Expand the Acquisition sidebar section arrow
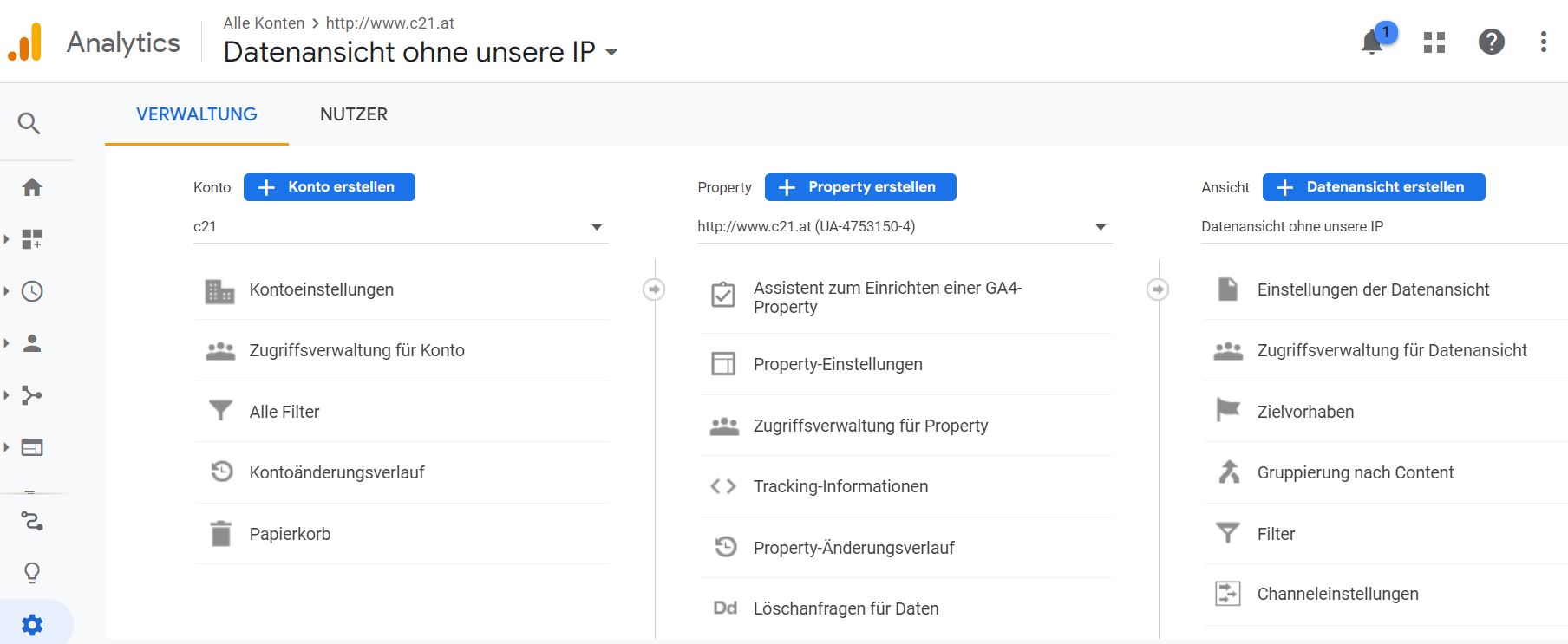Viewport: 1568px width, 644px height. 7,395
